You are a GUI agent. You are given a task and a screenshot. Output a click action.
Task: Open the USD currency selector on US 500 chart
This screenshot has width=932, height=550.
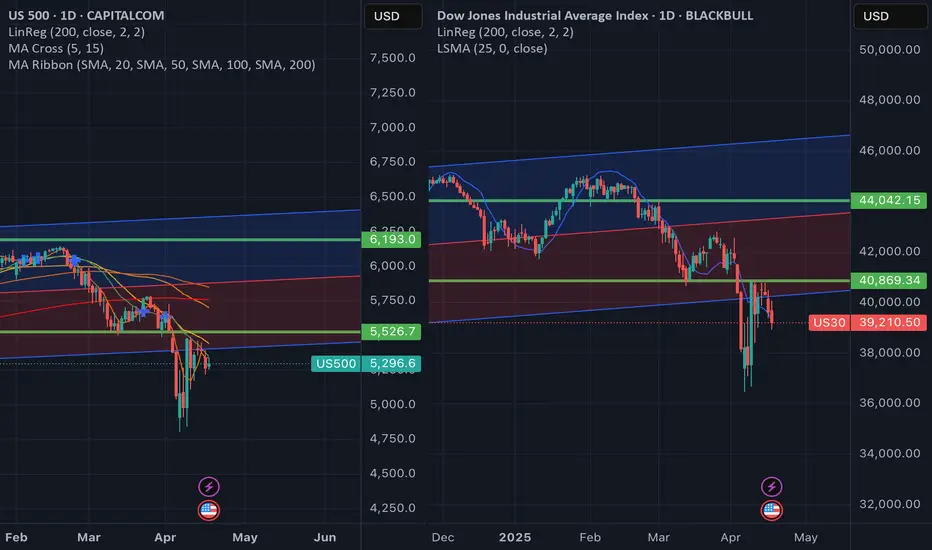(x=393, y=16)
